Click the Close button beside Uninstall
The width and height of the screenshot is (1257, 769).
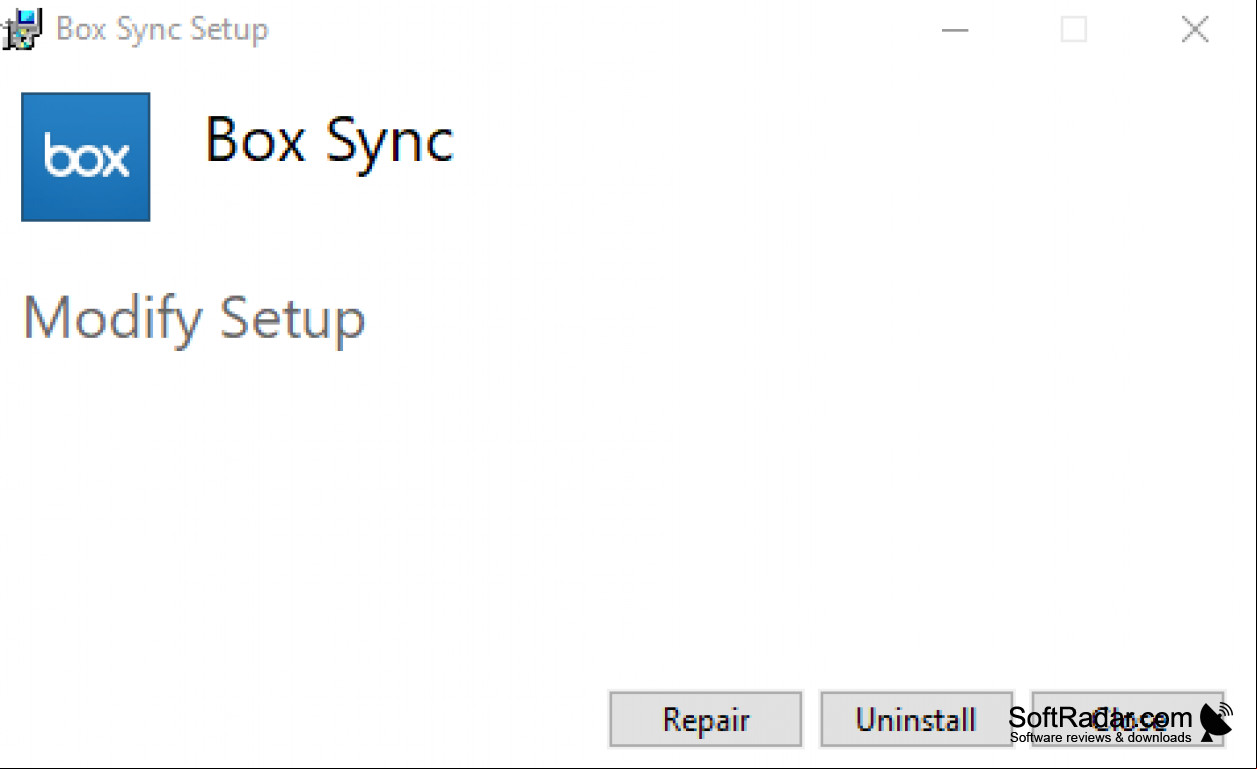[x=1127, y=719]
